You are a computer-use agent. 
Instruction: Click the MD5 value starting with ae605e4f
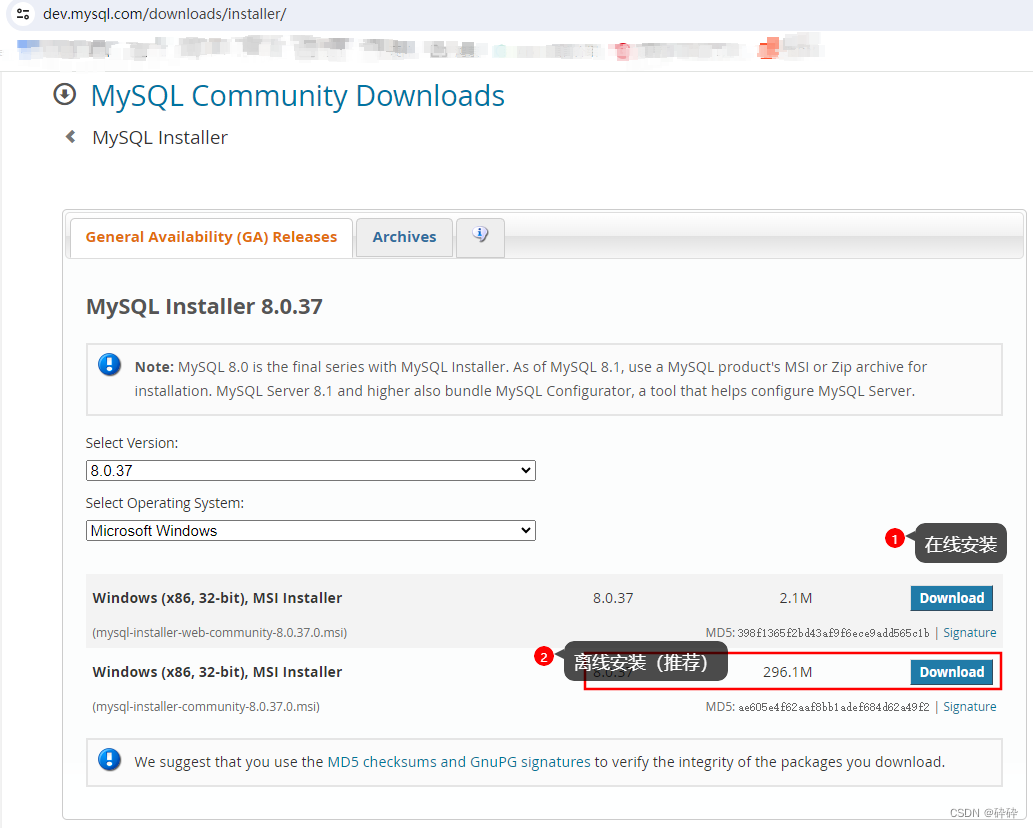833,707
